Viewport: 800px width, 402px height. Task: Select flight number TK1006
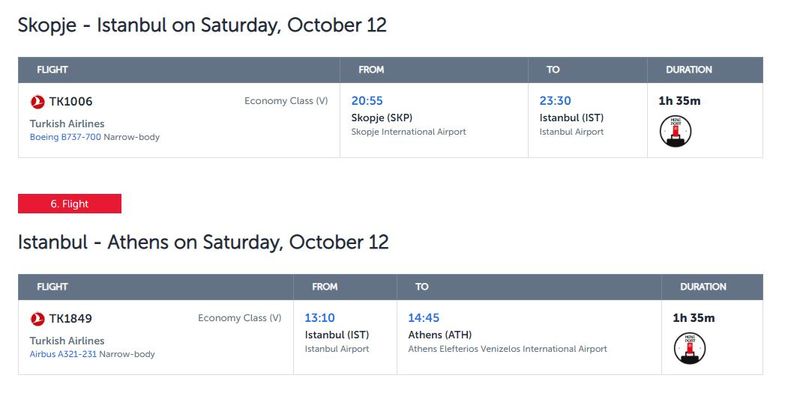coord(70,102)
